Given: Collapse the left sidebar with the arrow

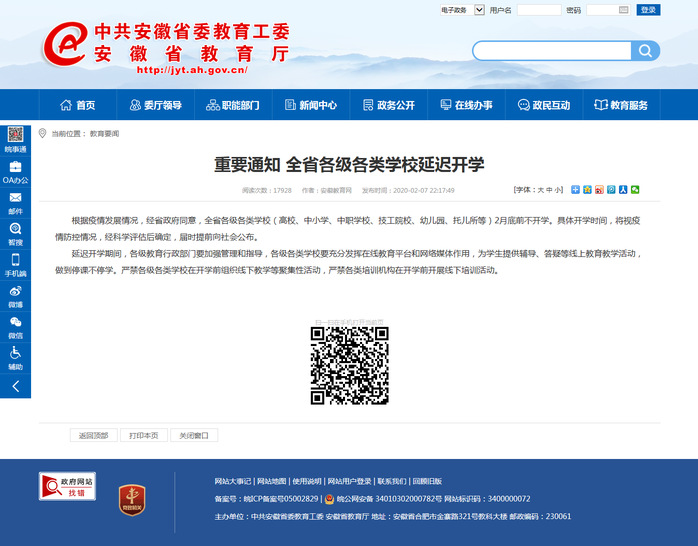Looking at the screenshot, I should [15, 386].
